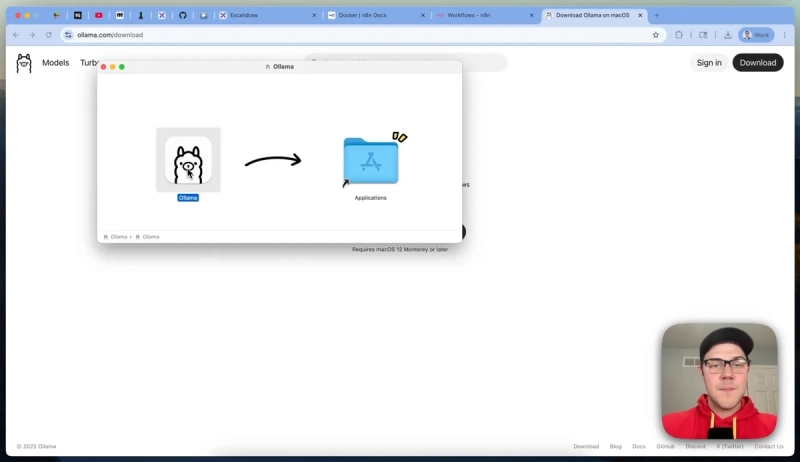This screenshot has width=800, height=462.
Task: Click the webcam video overlay thumbnail
Action: click(x=719, y=380)
